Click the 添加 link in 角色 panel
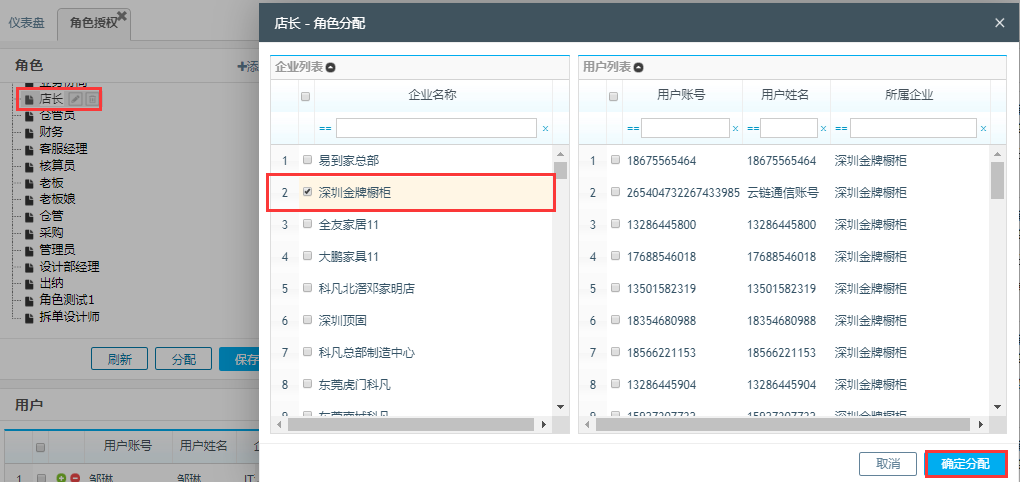Screen dimensions: 1020x482 pos(248,66)
